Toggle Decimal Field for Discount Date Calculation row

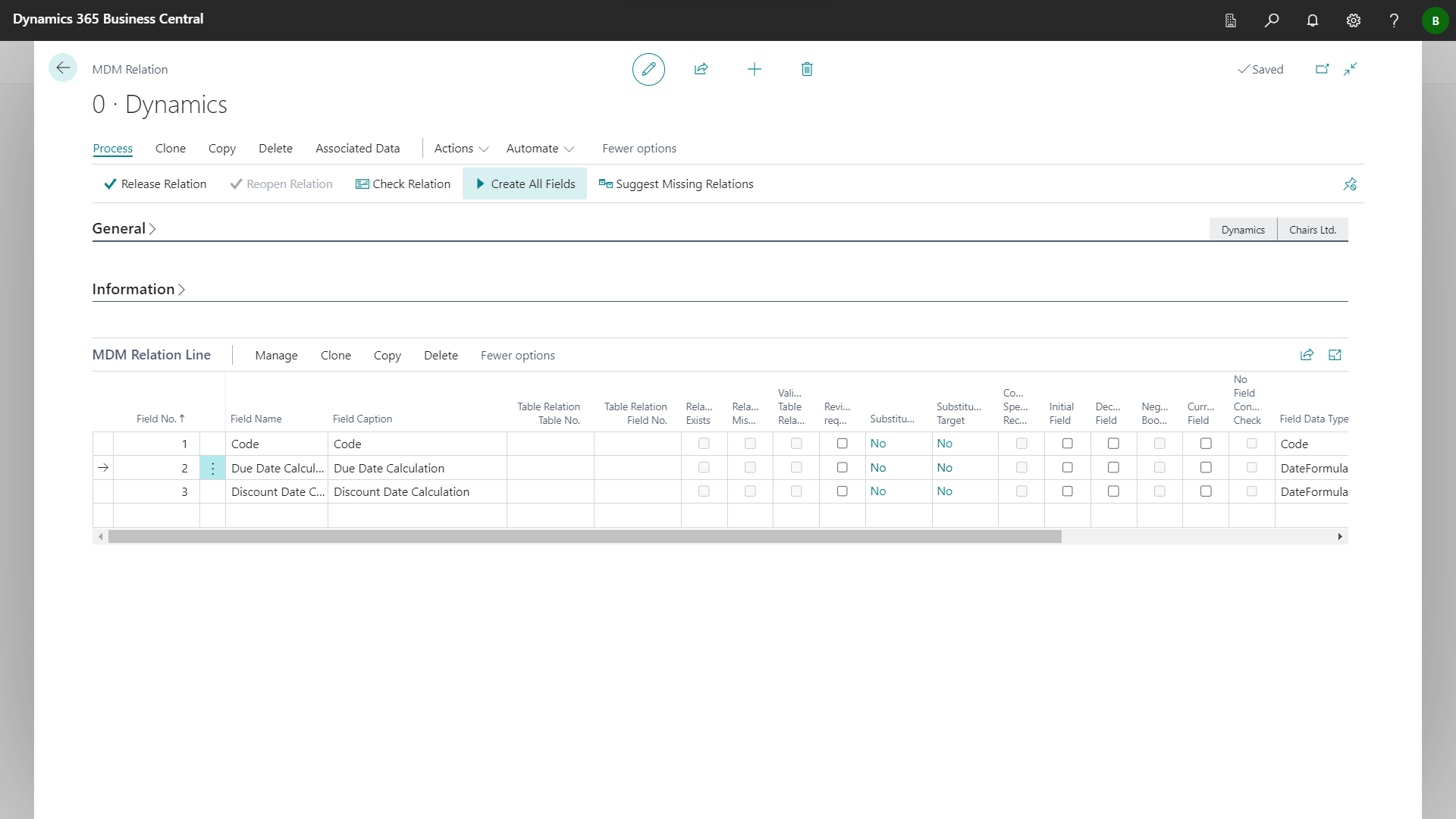point(1113,491)
